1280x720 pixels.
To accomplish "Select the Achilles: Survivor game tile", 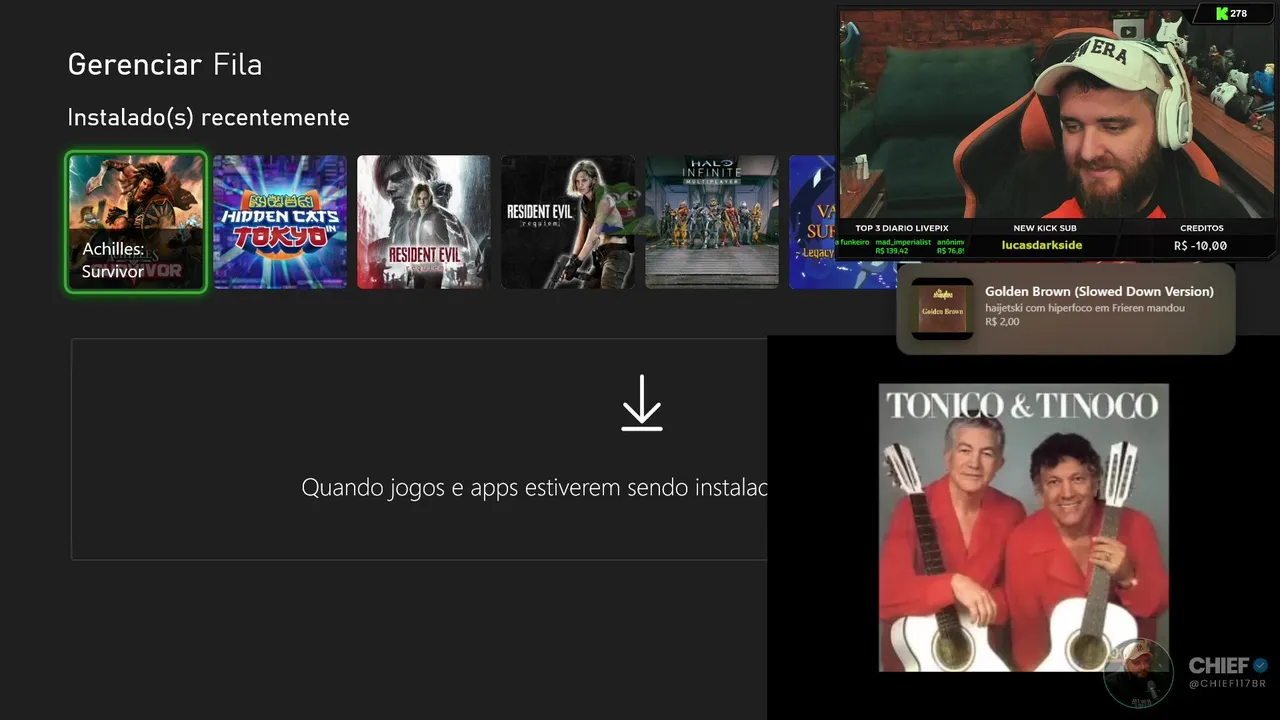I will click(x=136, y=222).
